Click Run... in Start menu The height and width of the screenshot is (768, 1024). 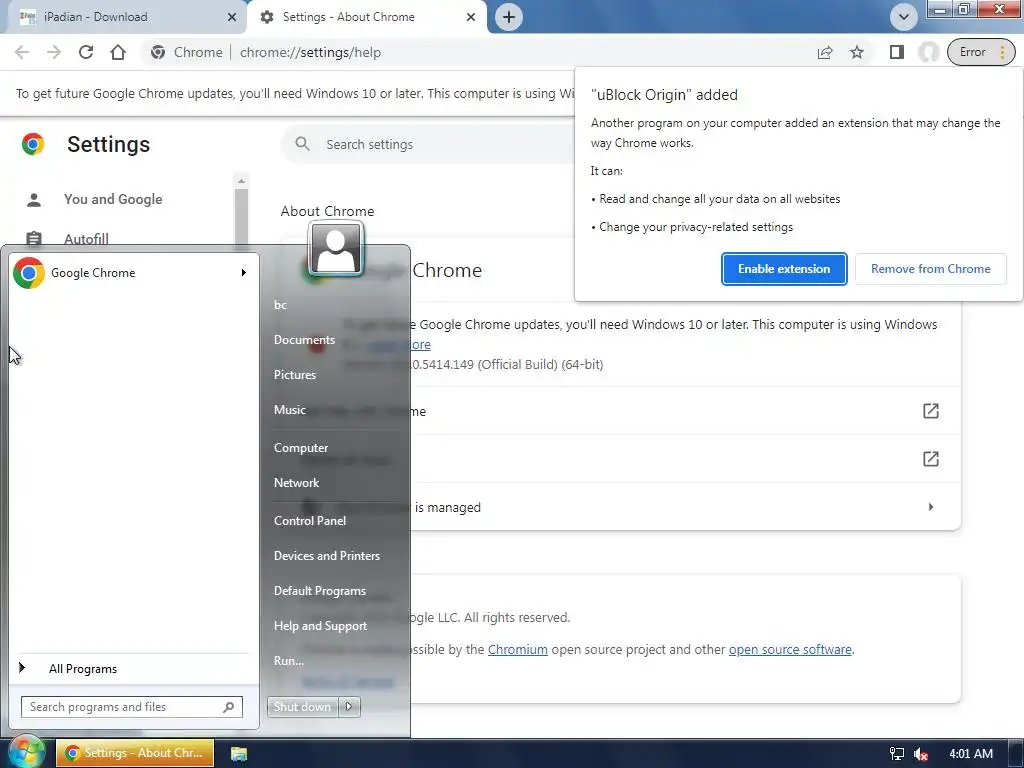(x=289, y=661)
